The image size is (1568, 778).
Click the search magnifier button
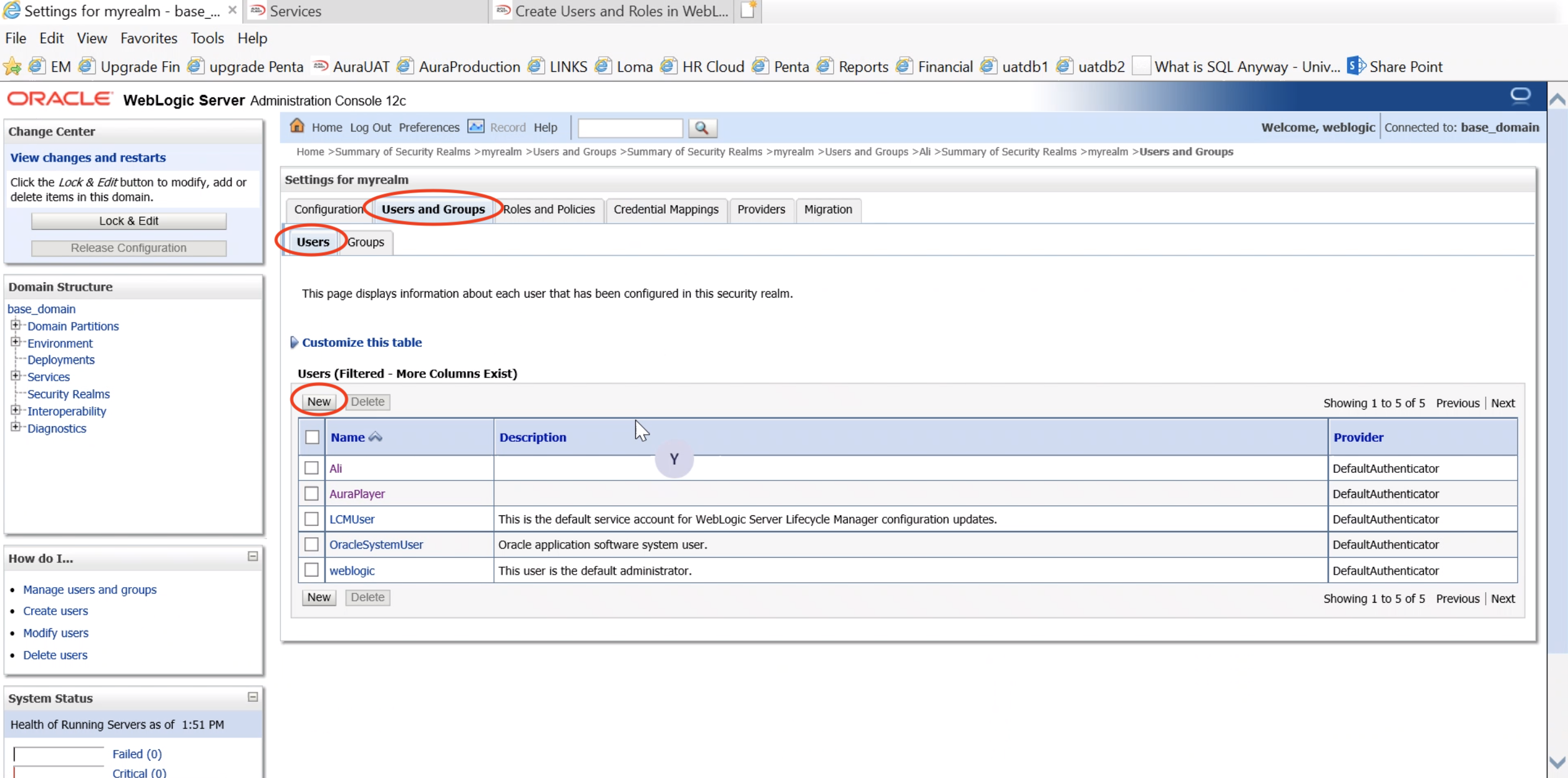pos(702,128)
